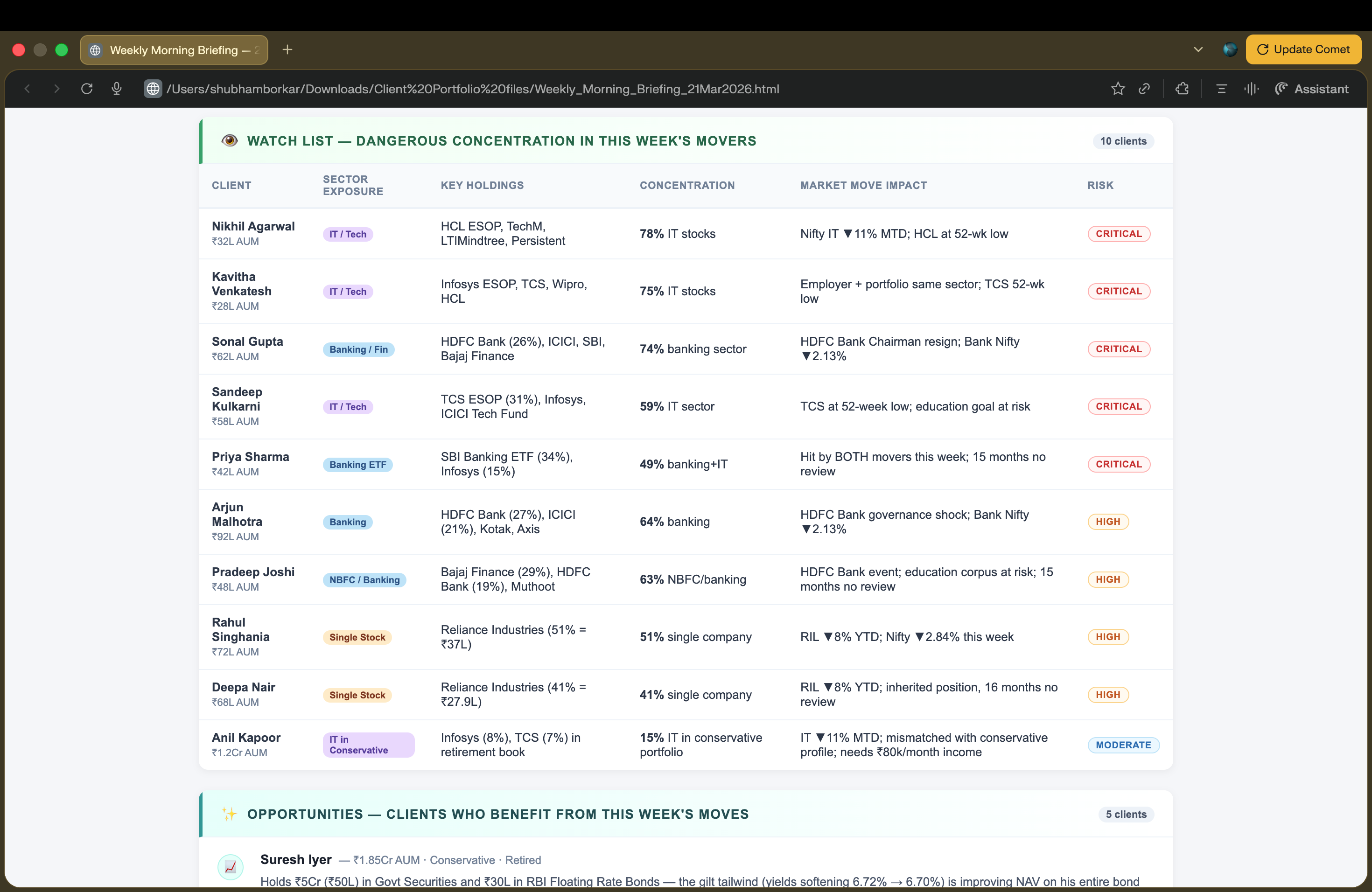
Task: Bookmark page with star icon
Action: click(x=1118, y=89)
